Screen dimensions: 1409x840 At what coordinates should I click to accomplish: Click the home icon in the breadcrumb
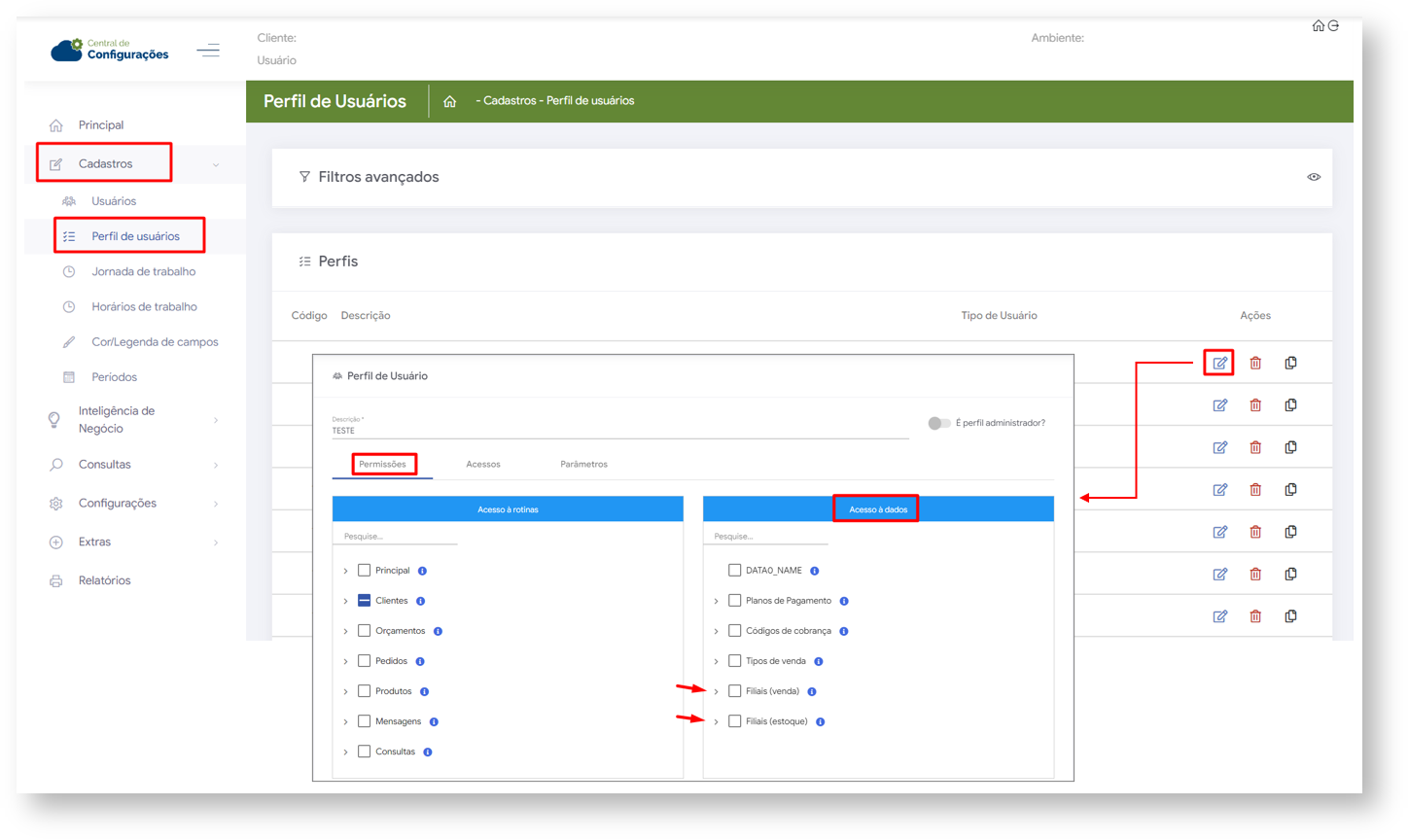(449, 101)
